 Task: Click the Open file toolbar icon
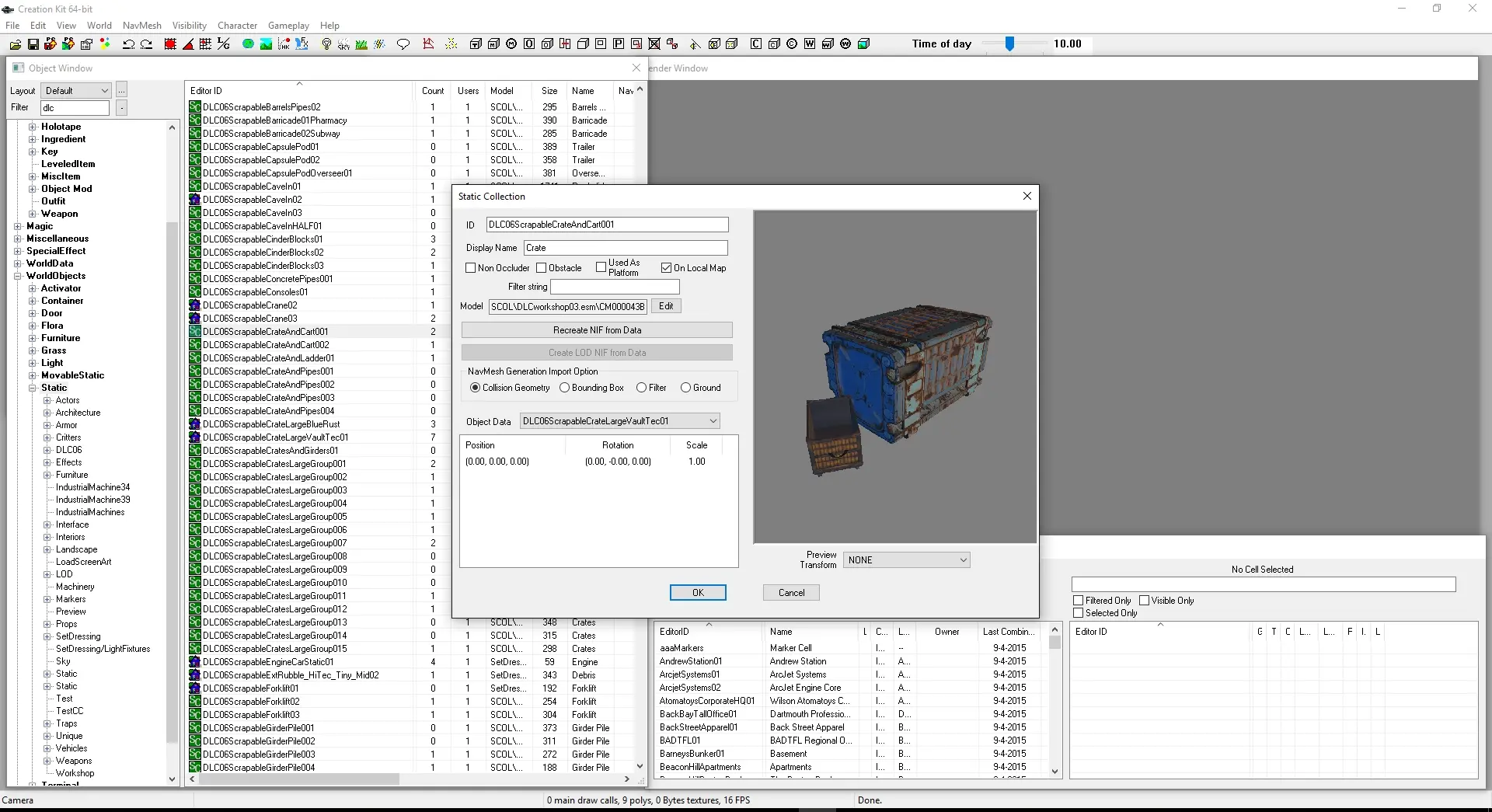[15, 44]
